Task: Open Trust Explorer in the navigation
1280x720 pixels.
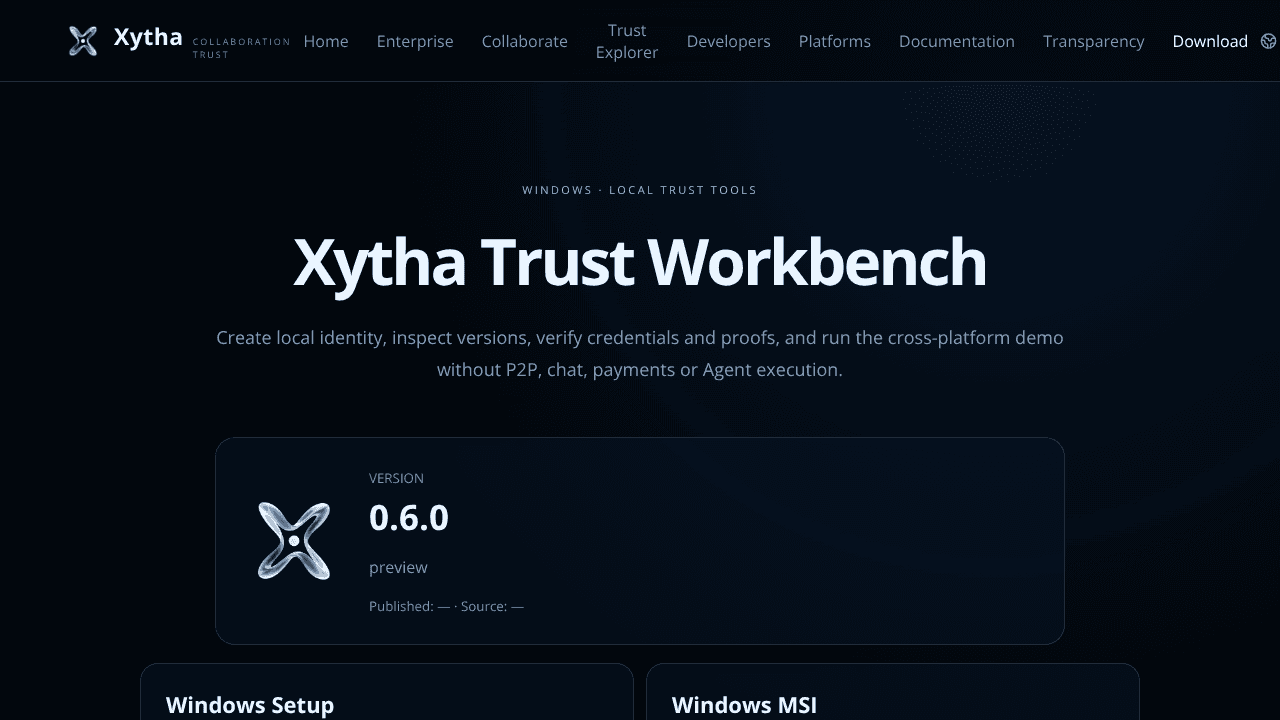Action: (x=627, y=41)
